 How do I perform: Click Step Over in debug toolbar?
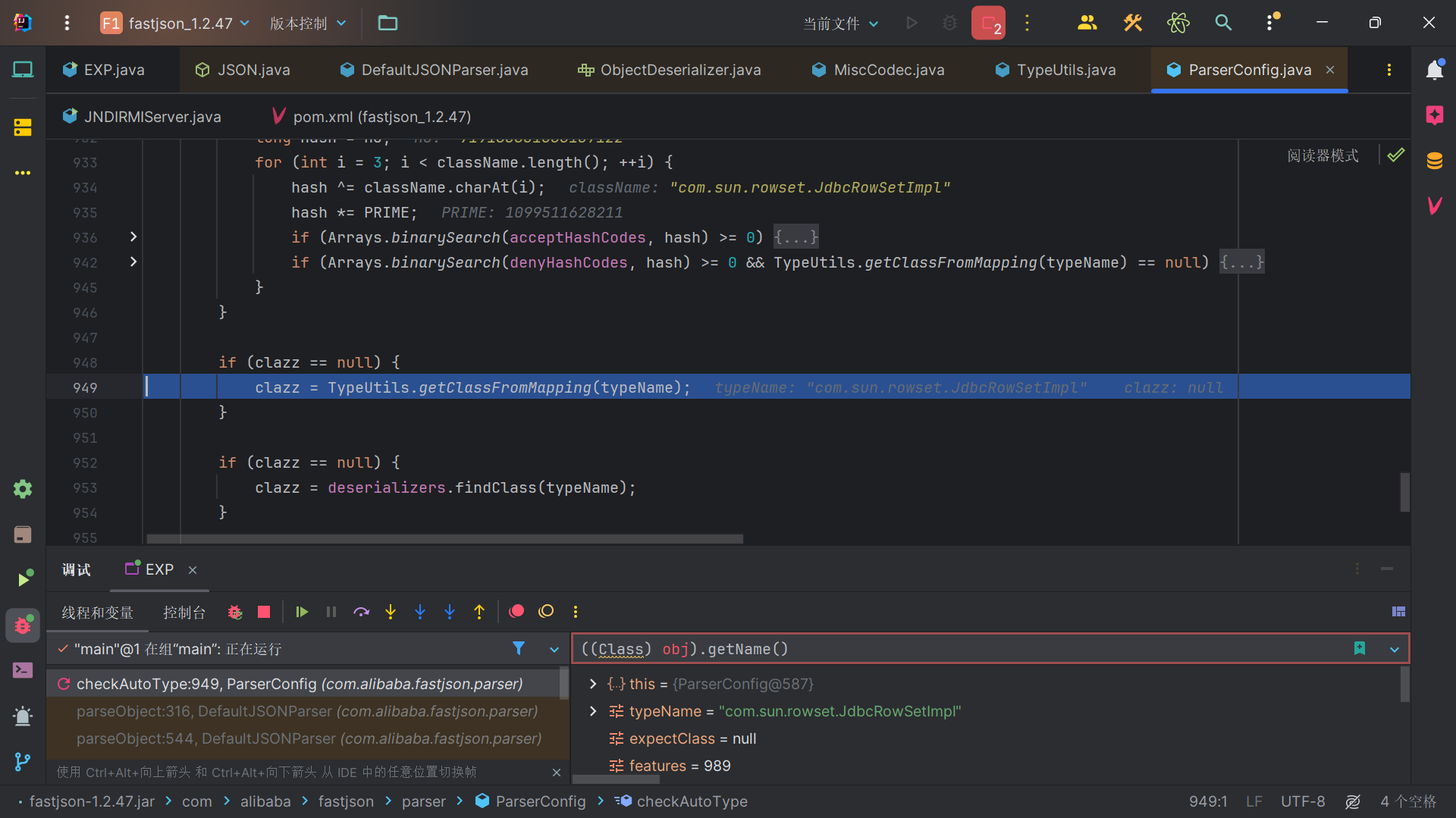tap(361, 612)
